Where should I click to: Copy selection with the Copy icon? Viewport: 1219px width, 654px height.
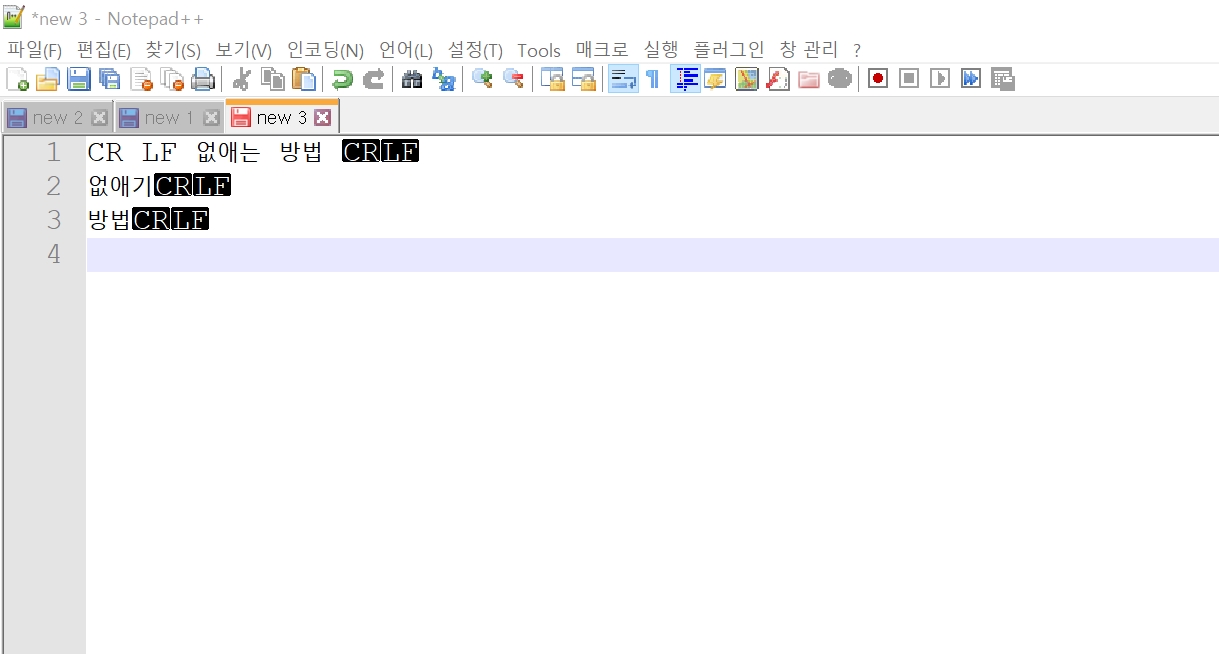pos(272,79)
